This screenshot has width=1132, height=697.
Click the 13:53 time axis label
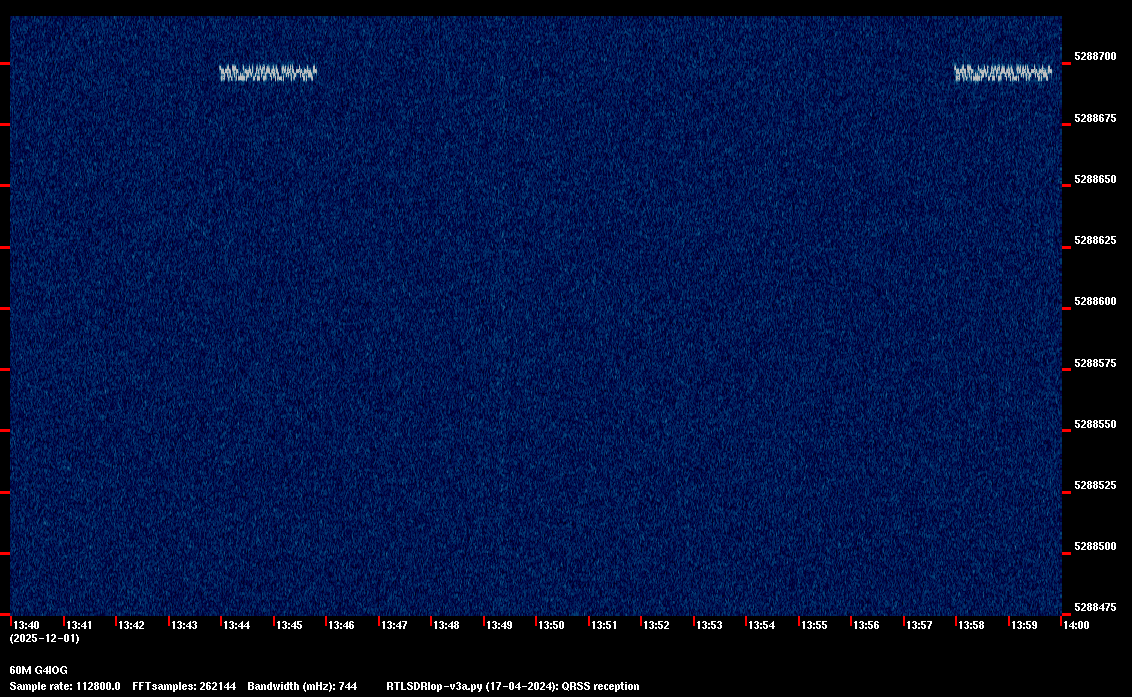point(709,625)
